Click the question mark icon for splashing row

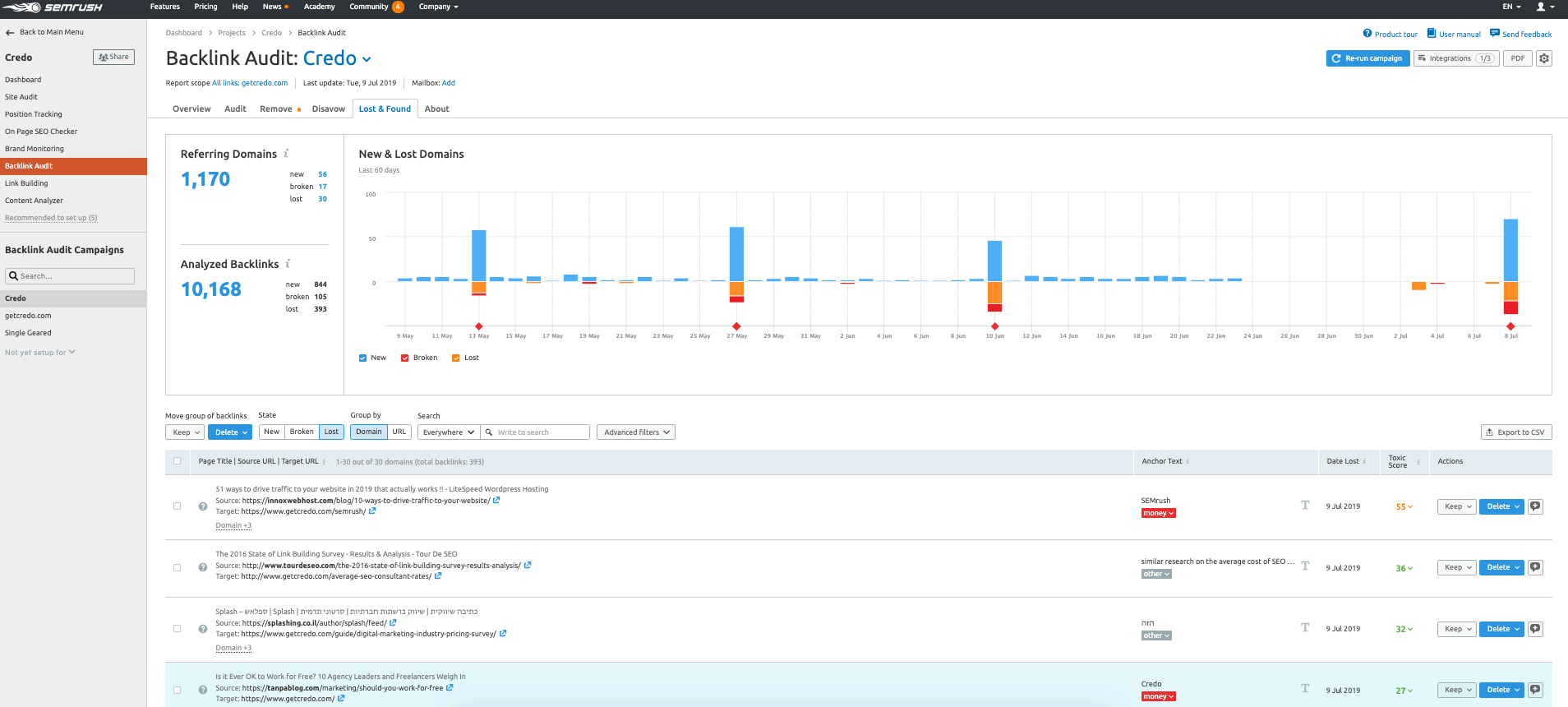(x=203, y=629)
